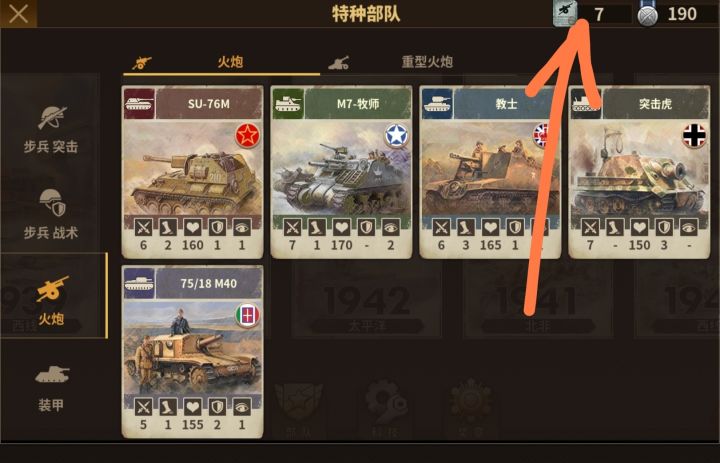Close the 特种部队 screen with X
The image size is (720, 463).
click(18, 14)
